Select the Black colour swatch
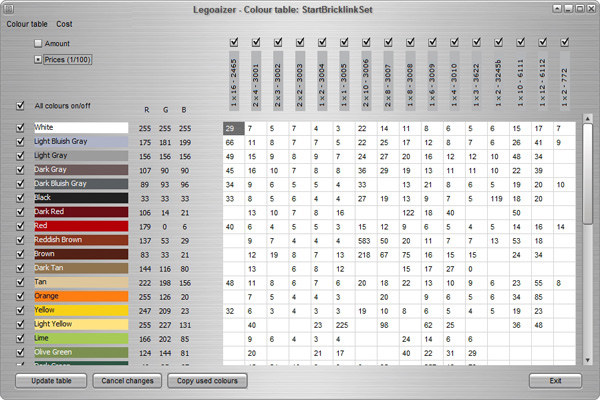600x400 pixels. 81,198
